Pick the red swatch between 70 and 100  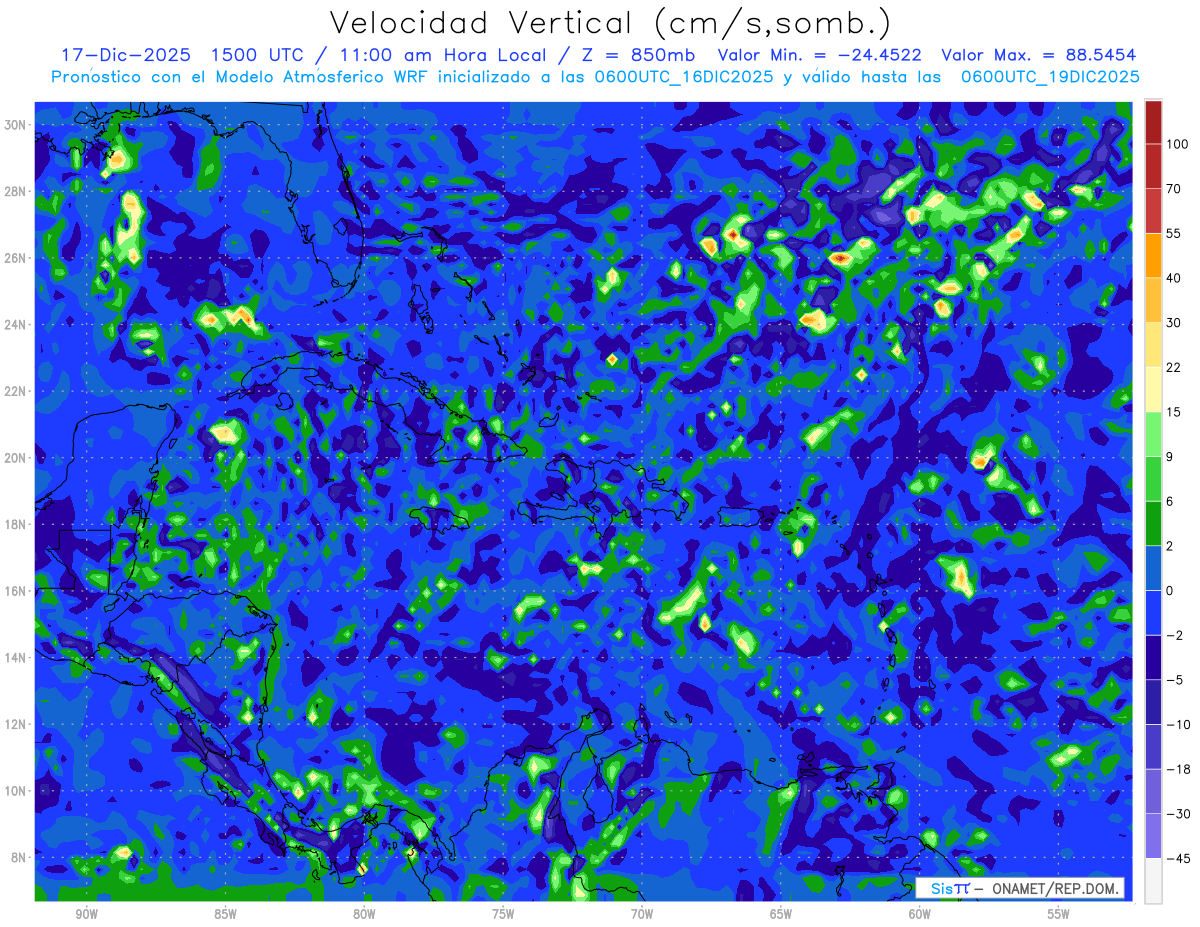[1153, 166]
